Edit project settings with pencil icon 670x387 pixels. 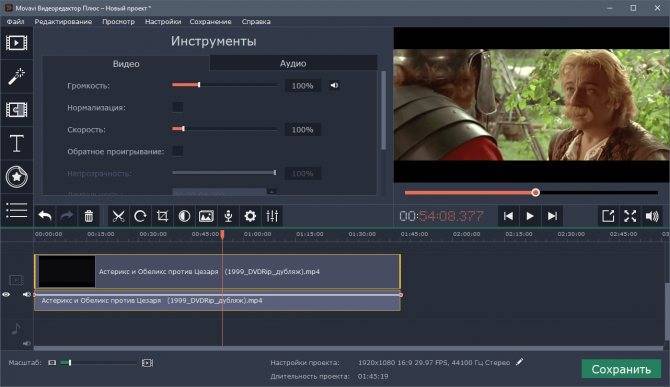[520, 362]
